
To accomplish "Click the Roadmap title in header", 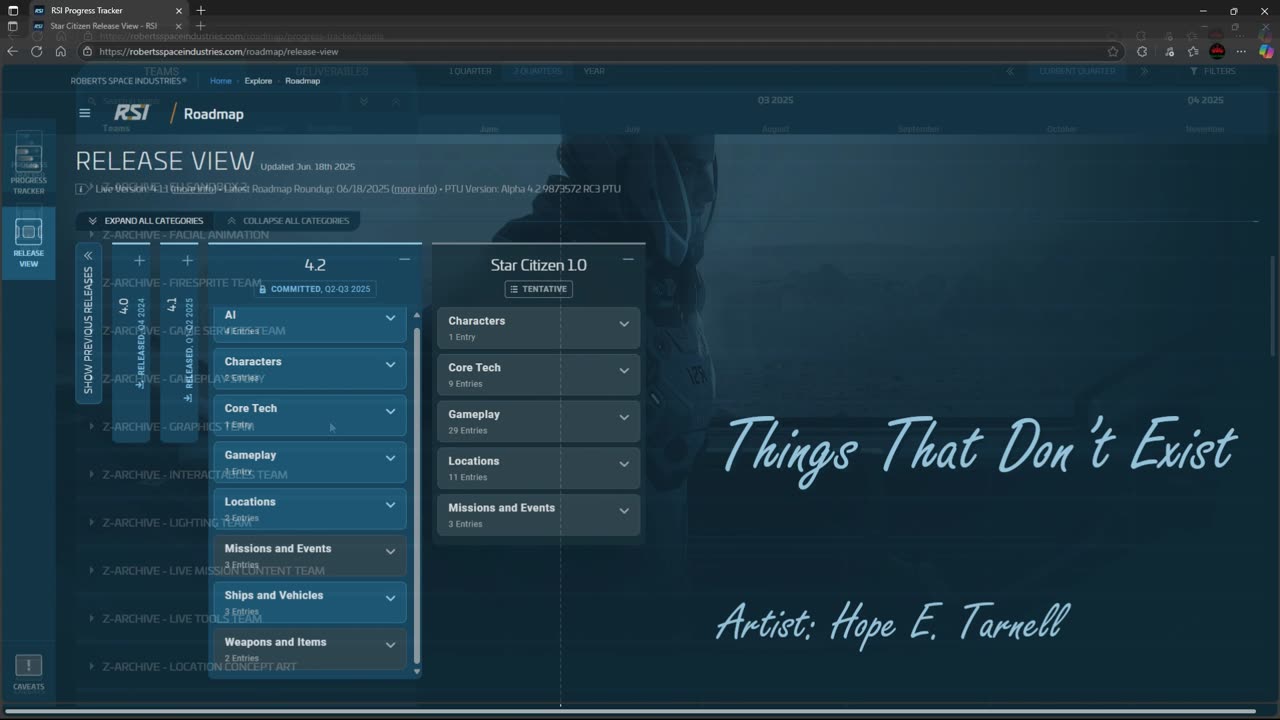I will coord(214,114).
